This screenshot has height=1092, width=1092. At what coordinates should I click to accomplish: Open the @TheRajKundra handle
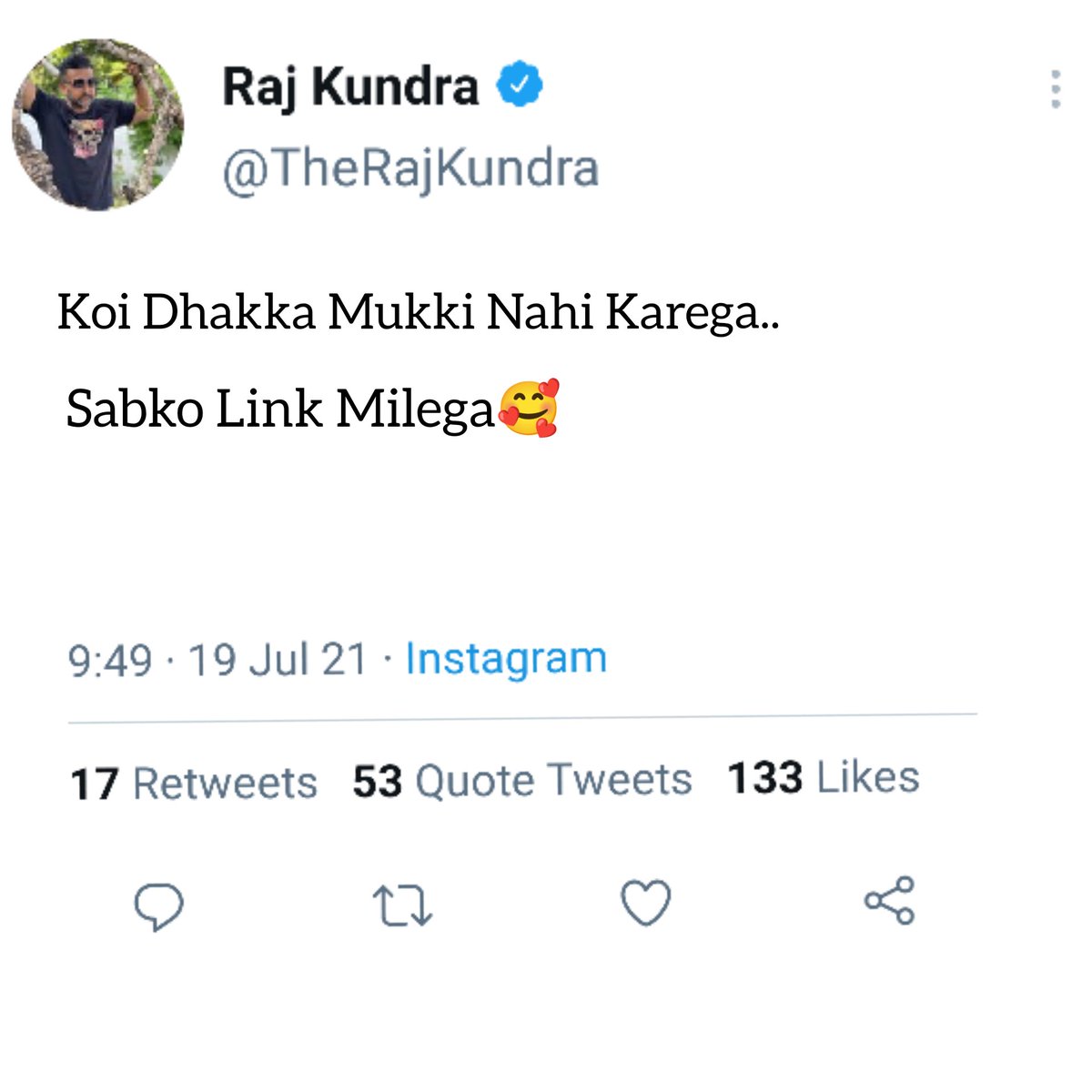coord(410,168)
